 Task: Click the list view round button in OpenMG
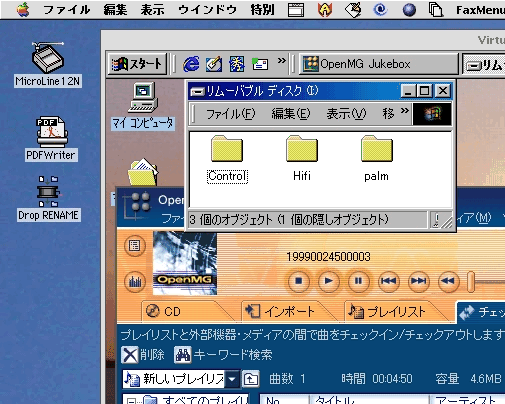coord(135,246)
